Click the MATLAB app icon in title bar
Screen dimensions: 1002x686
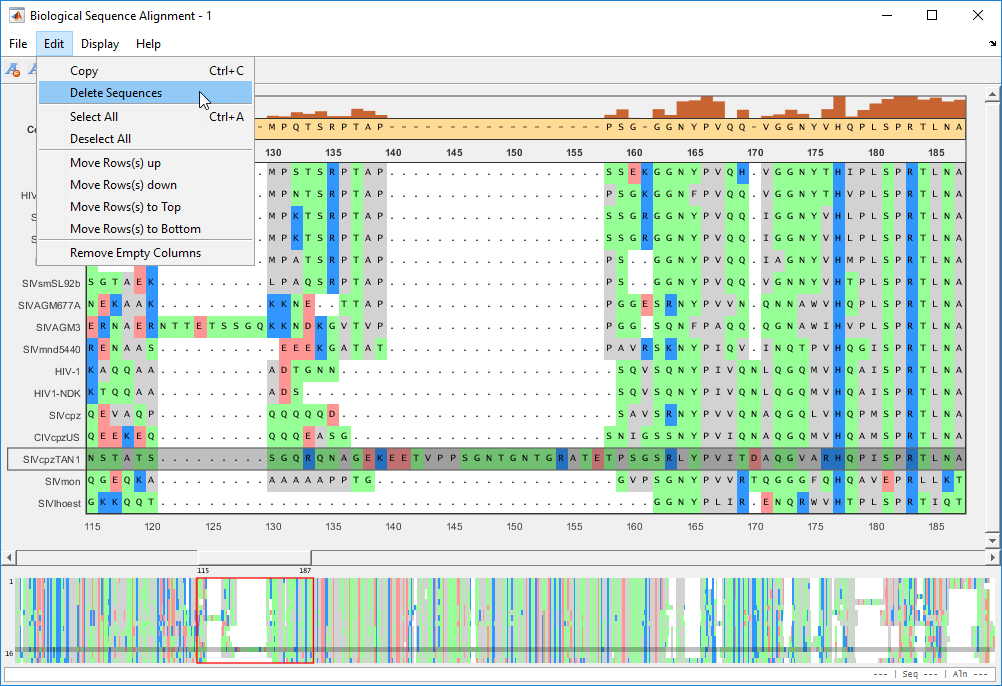coord(16,16)
